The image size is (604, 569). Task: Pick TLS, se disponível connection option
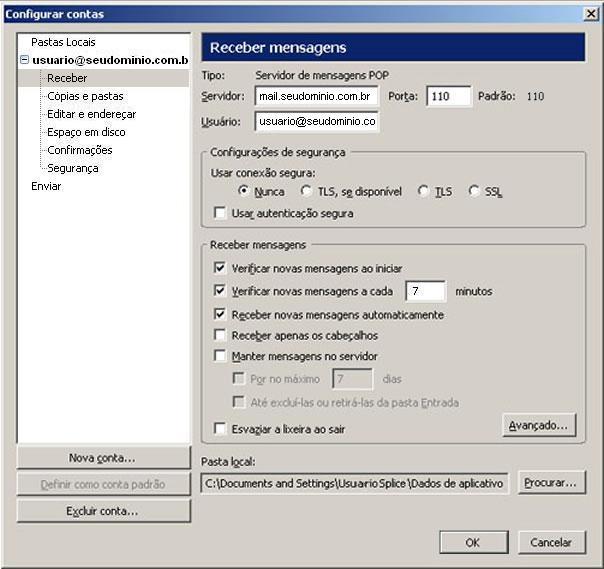(306, 191)
